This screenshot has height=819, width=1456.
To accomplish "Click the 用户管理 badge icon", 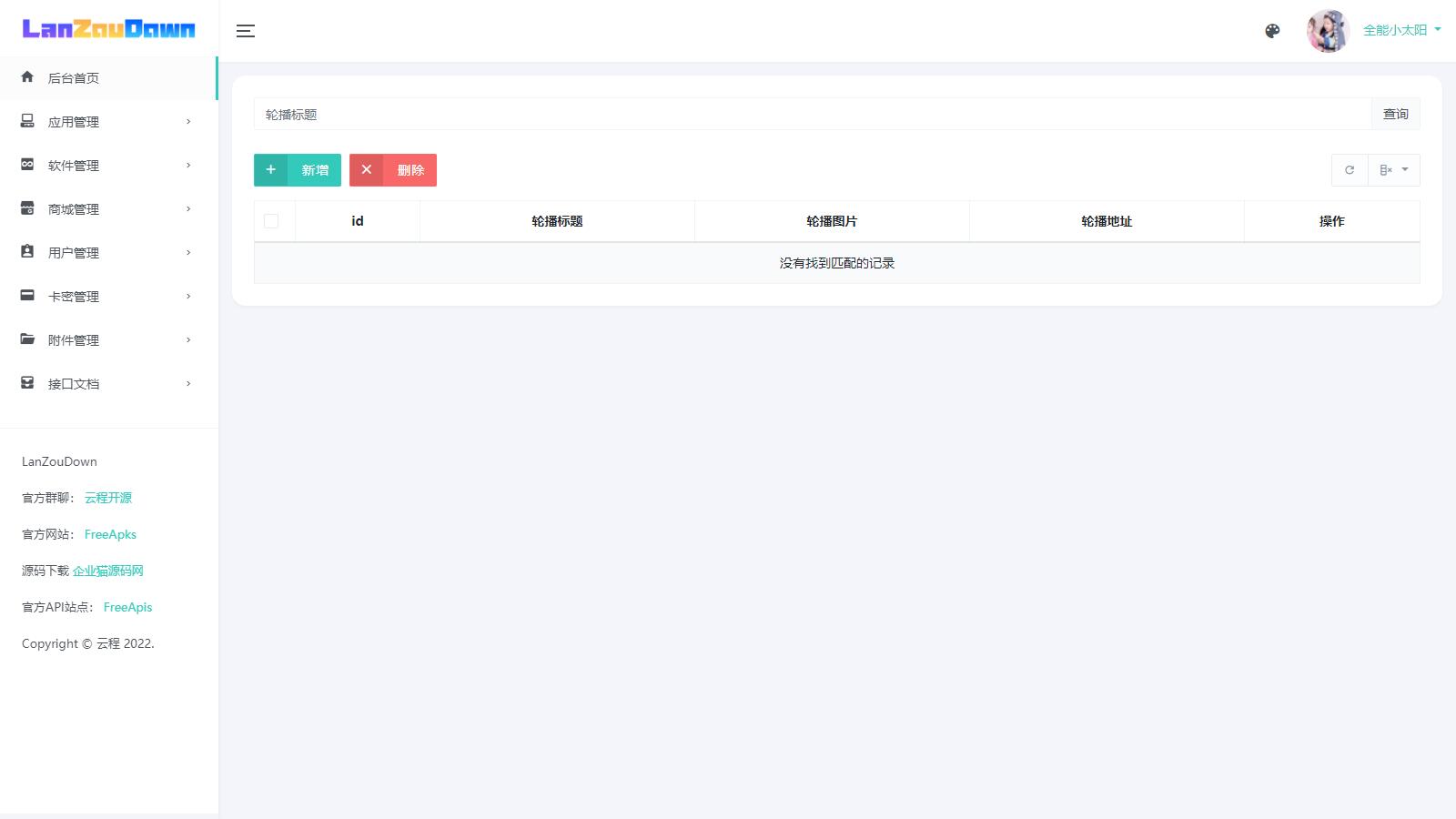I will (27, 252).
